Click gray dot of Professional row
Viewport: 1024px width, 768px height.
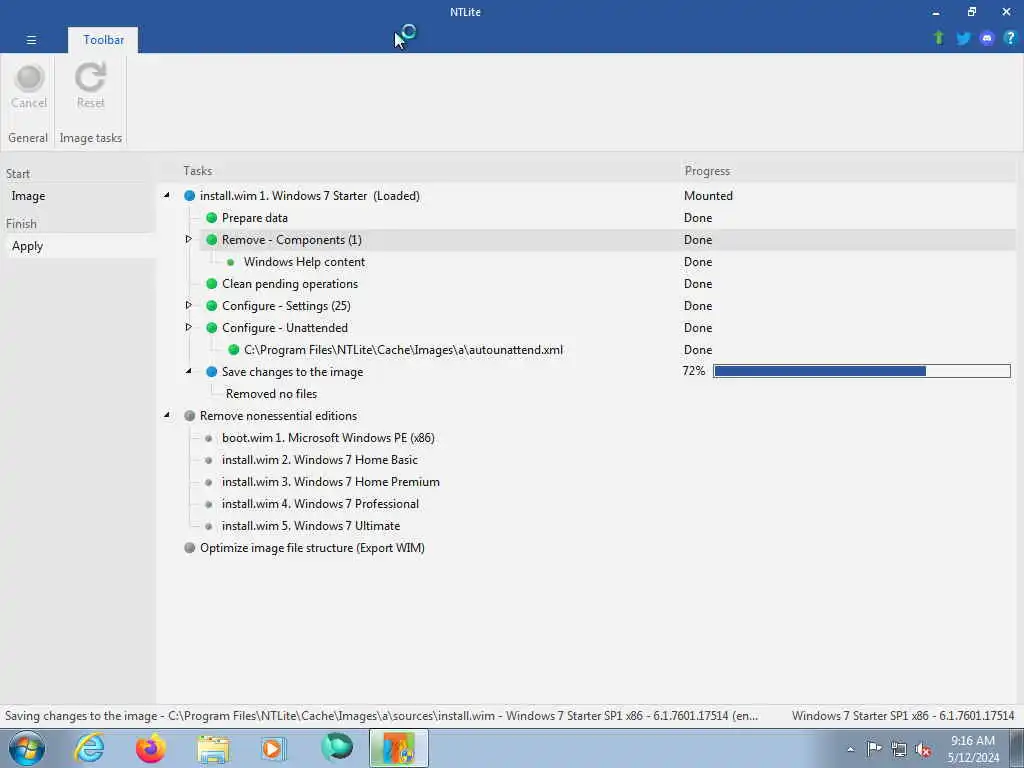tap(208, 504)
